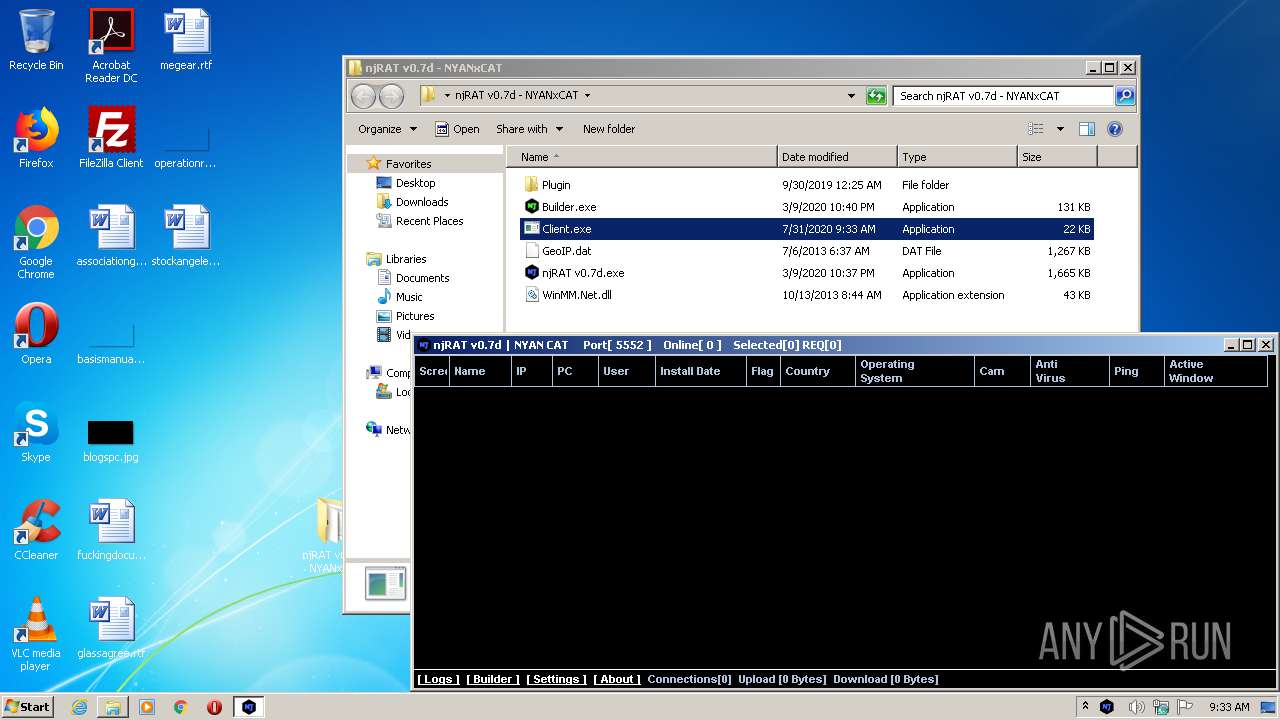
Task: Open the Opera desktop shortcut
Action: coord(36,334)
